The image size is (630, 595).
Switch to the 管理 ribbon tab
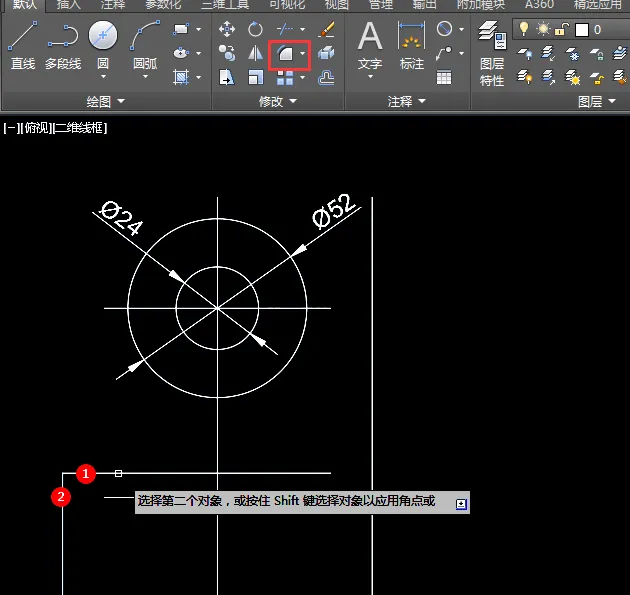click(380, 5)
